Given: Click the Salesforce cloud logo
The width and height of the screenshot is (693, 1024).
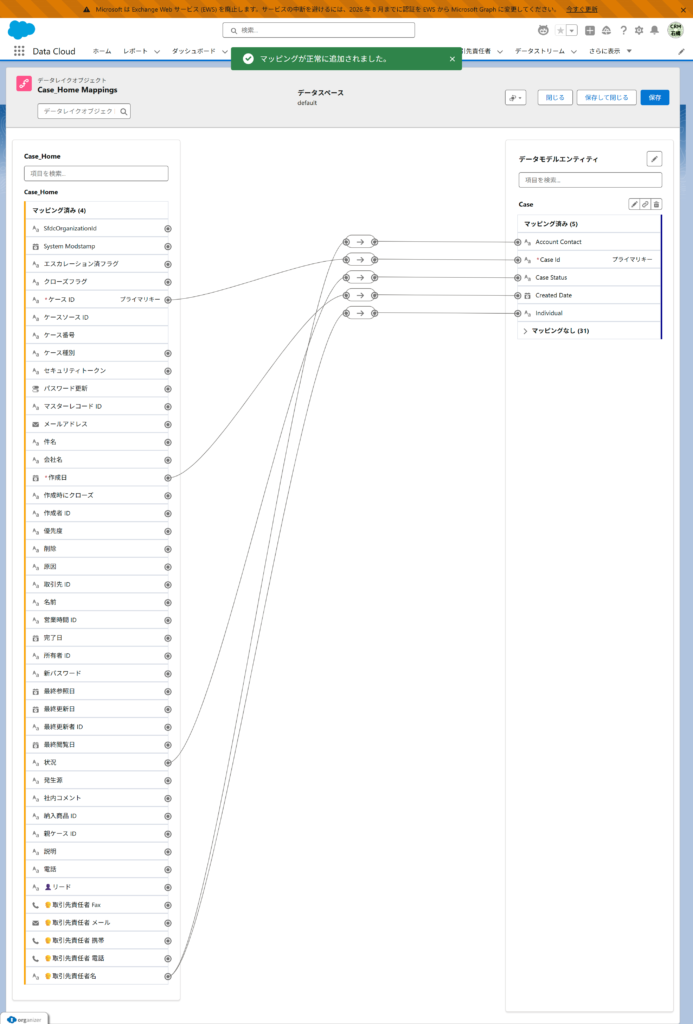Looking at the screenshot, I should coord(22,29).
